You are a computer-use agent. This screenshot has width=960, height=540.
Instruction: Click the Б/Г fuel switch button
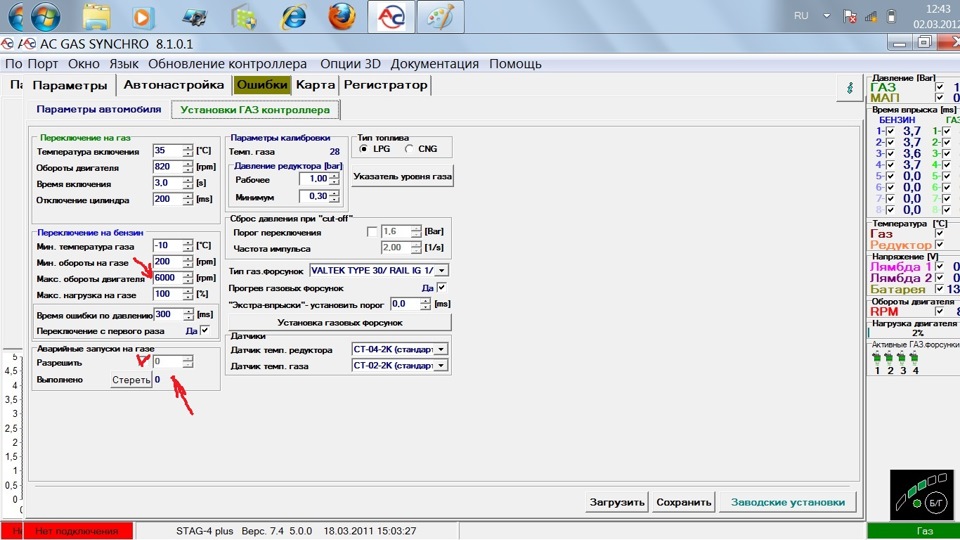[936, 503]
